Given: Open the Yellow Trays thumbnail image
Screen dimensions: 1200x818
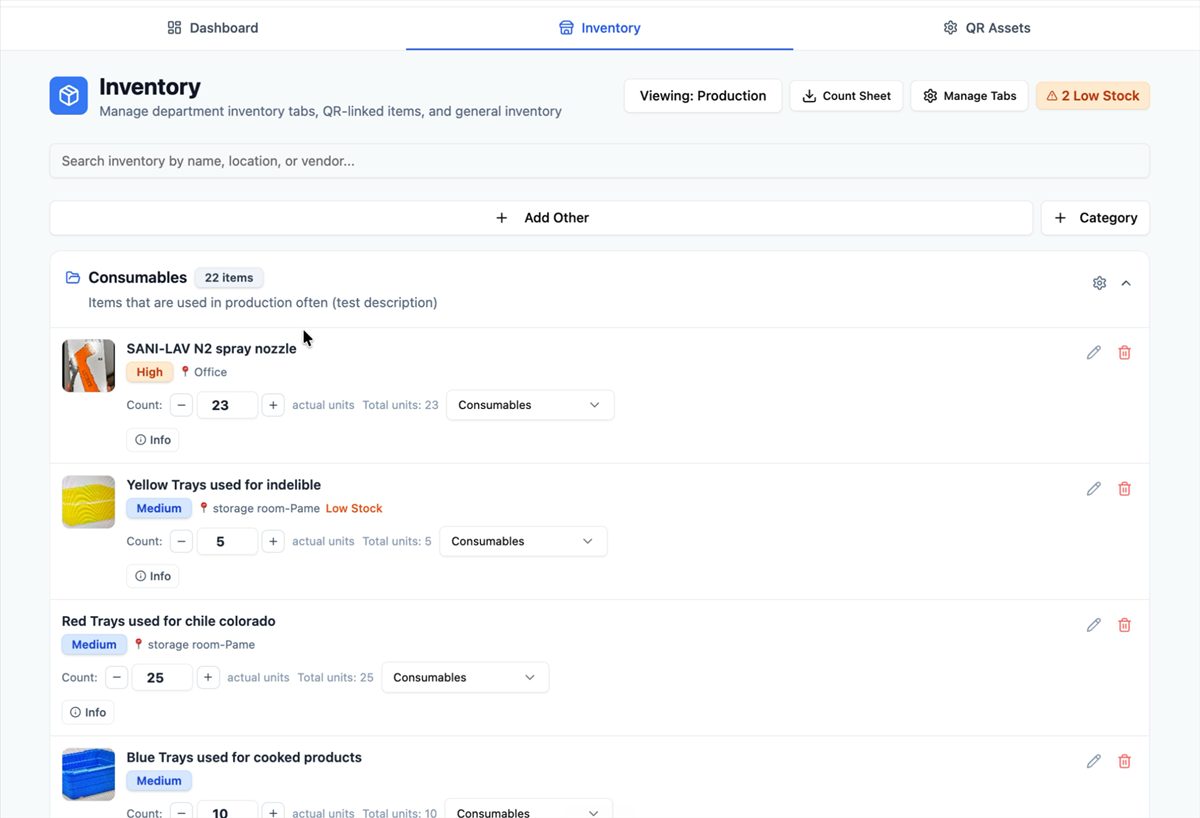Looking at the screenshot, I should 88,501.
